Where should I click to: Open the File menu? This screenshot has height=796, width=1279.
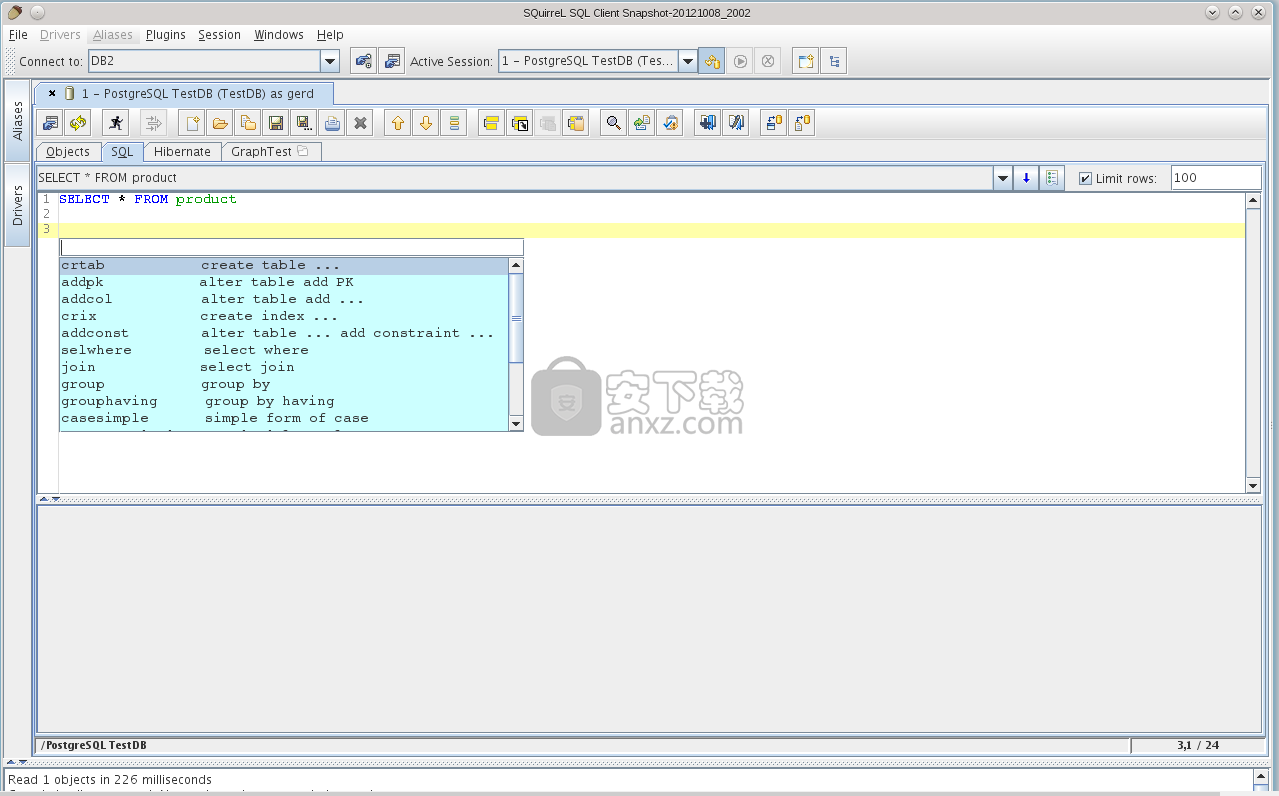pos(18,34)
